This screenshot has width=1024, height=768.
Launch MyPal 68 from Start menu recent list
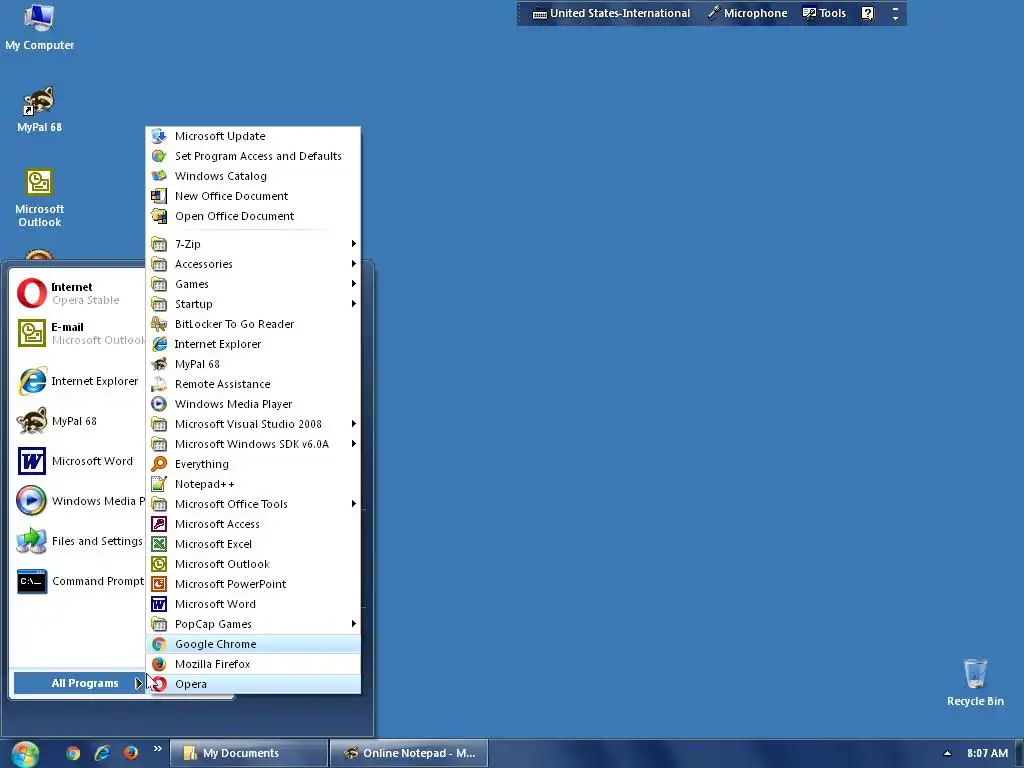pyautogui.click(x=78, y=421)
